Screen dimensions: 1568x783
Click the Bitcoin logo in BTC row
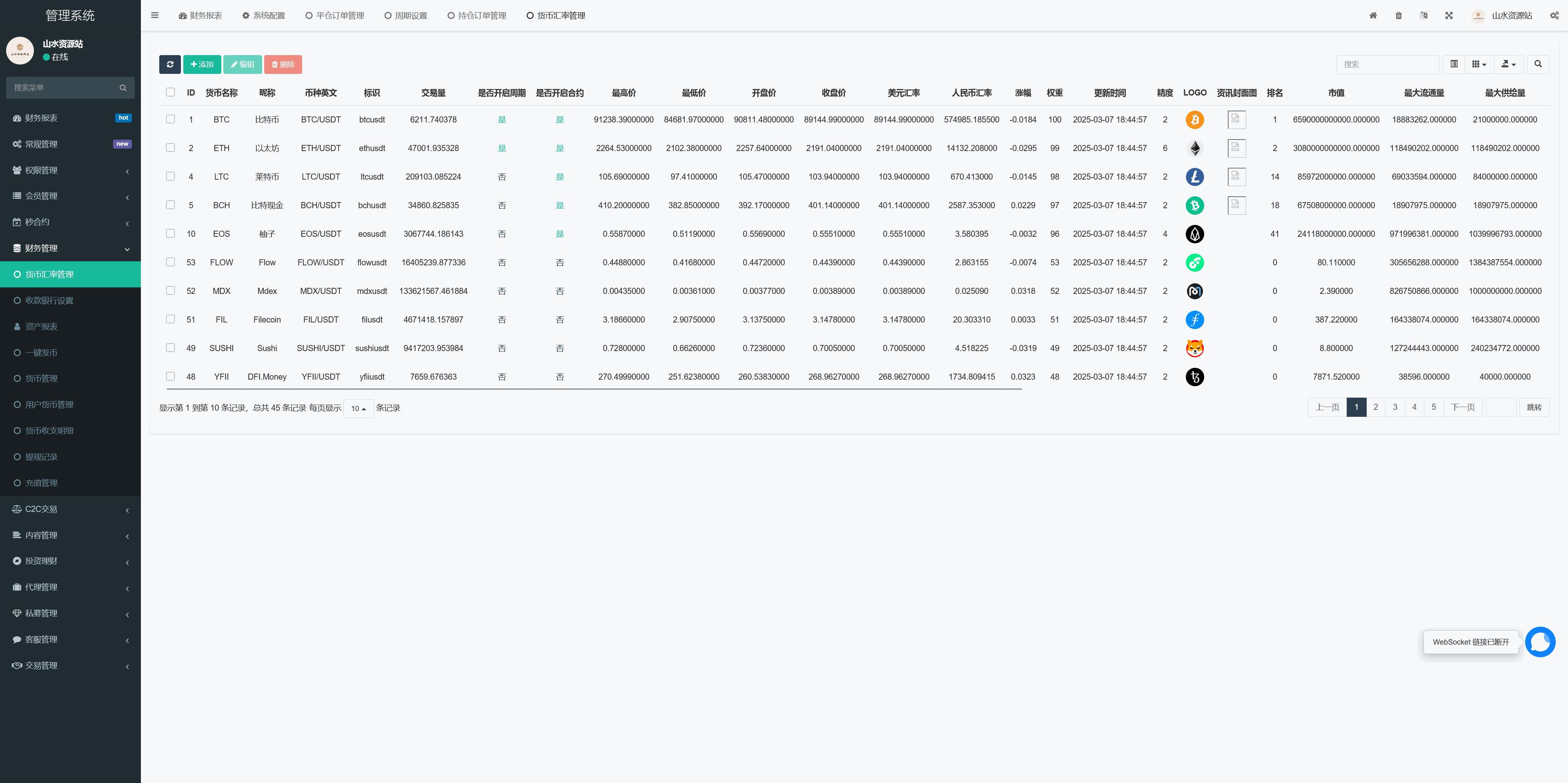(x=1194, y=120)
